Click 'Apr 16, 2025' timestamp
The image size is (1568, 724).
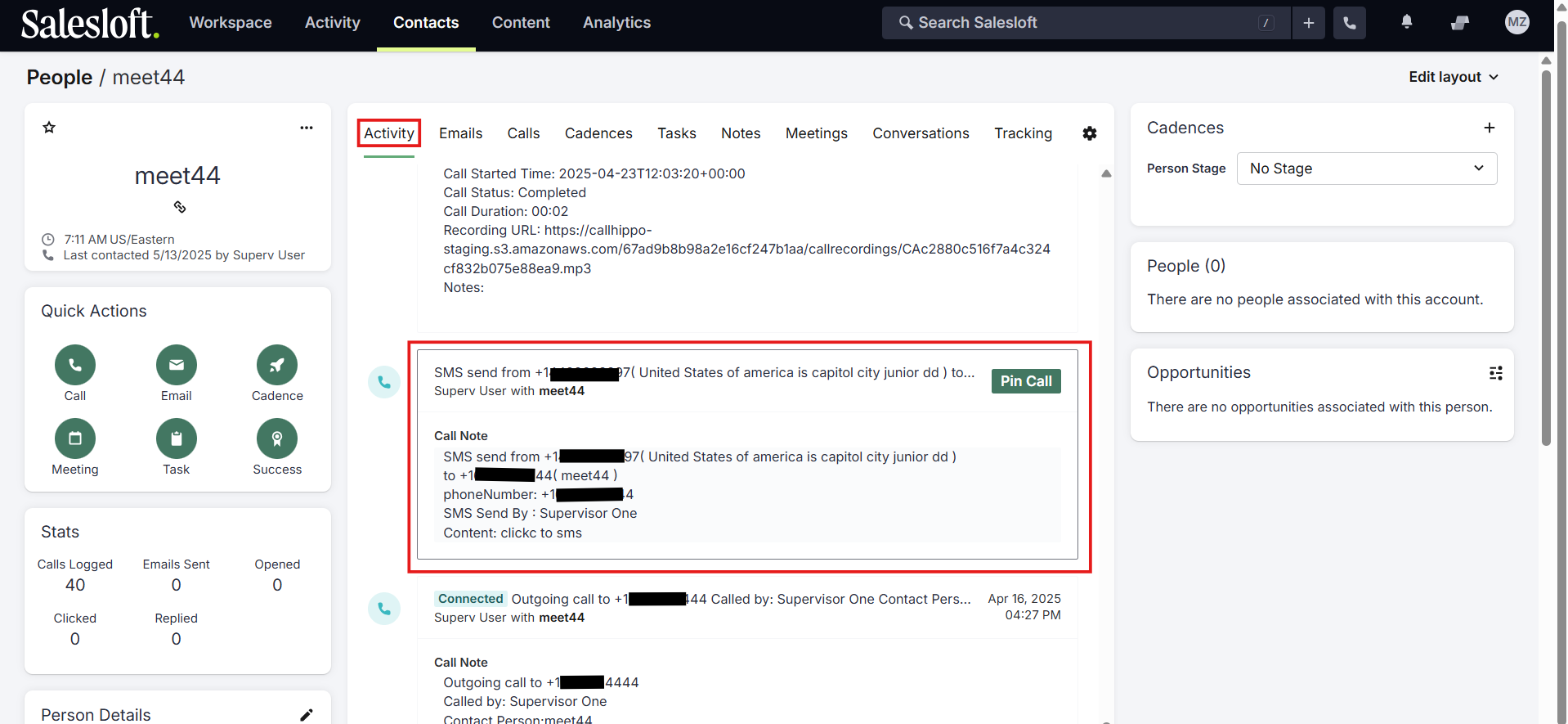click(1024, 599)
